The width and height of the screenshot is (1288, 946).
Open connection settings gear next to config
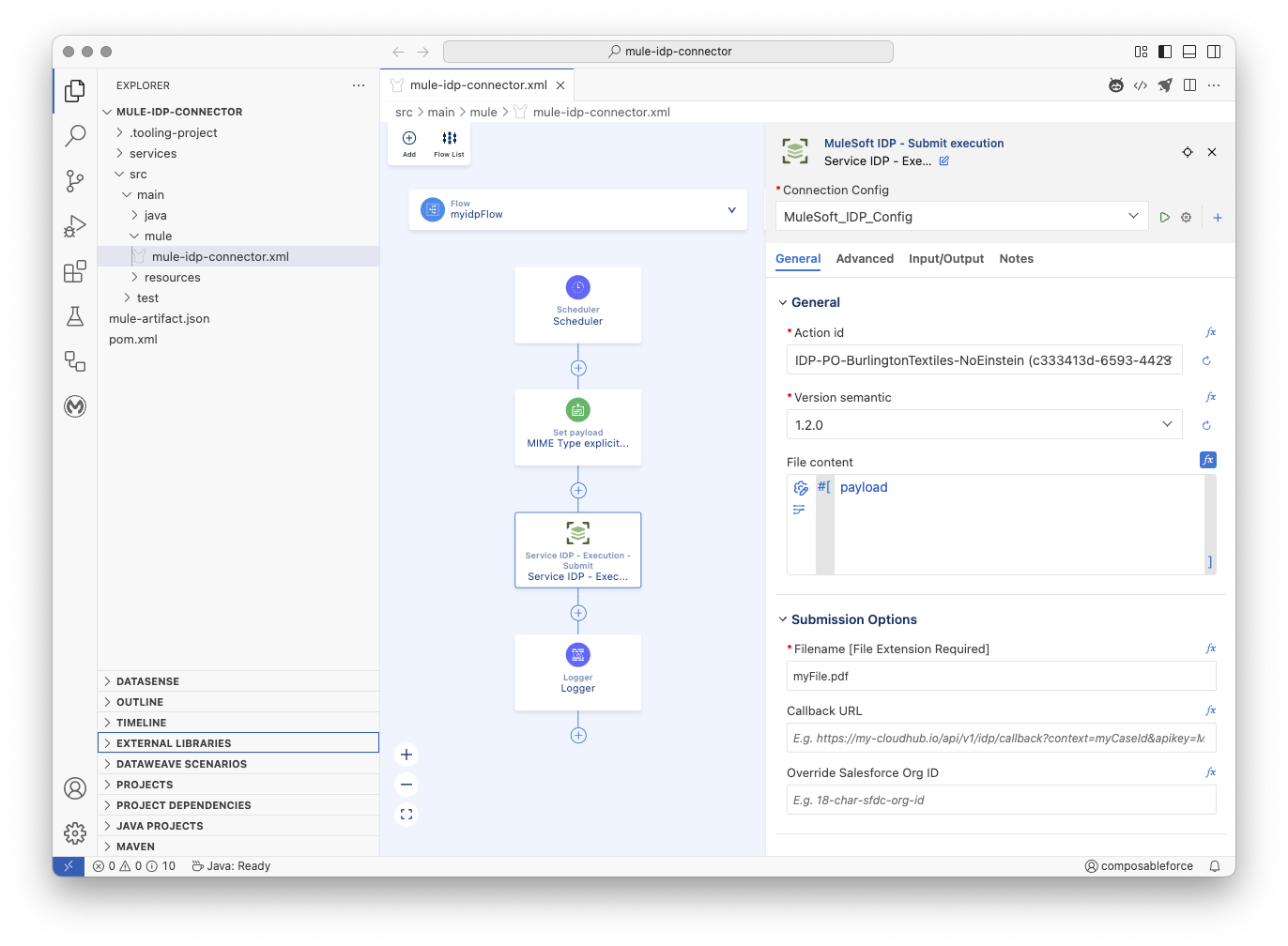coord(1186,217)
